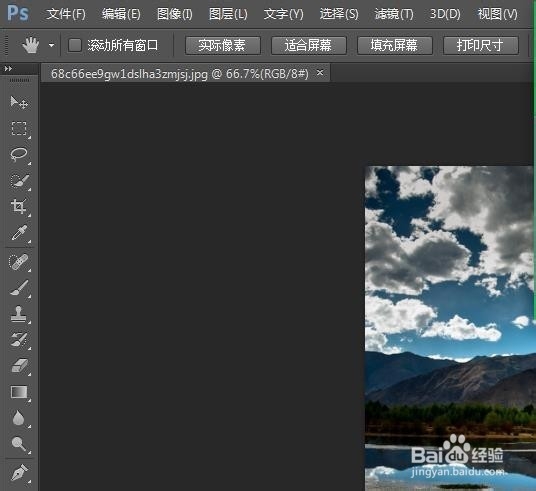The height and width of the screenshot is (491, 536).
Task: Select the History Brush tool
Action: 19,340
